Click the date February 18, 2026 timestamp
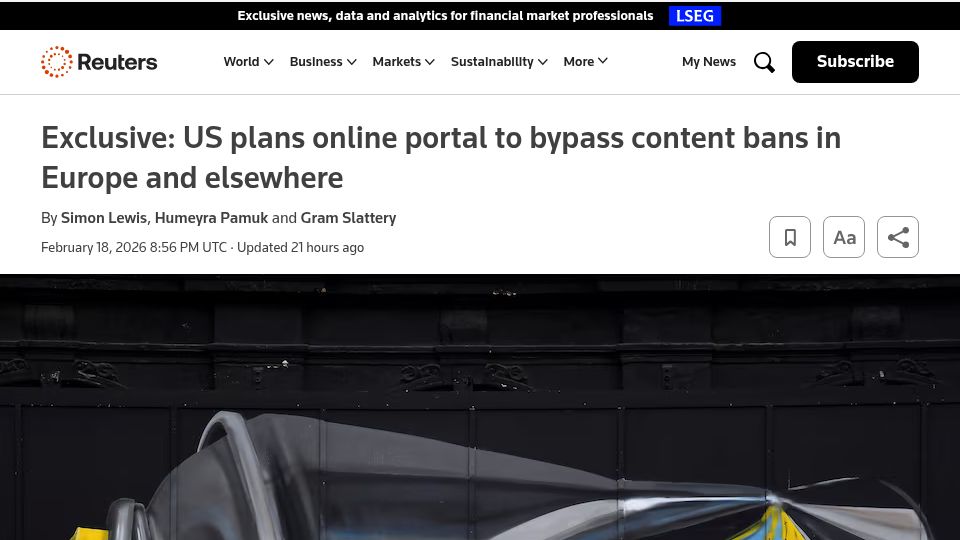This screenshot has width=960, height=540. point(133,247)
